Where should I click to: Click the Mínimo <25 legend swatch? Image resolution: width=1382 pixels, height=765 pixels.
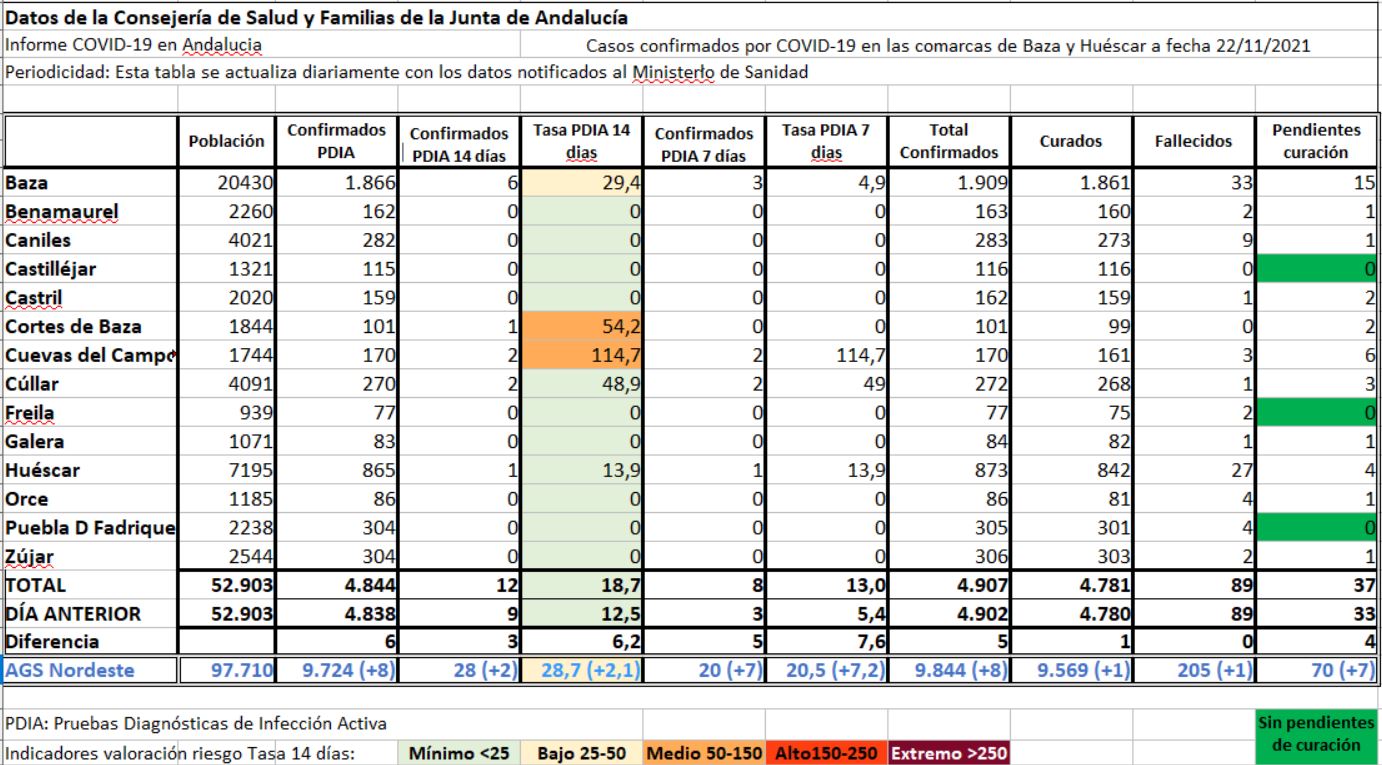459,753
